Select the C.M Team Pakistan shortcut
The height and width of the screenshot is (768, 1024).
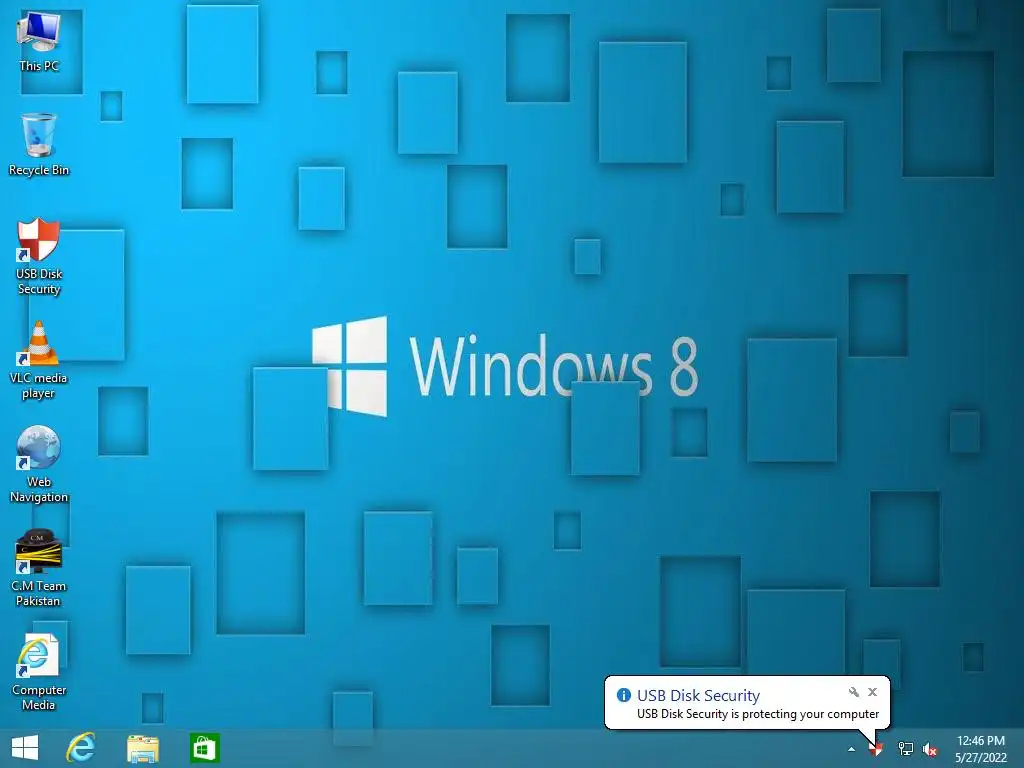click(x=39, y=568)
